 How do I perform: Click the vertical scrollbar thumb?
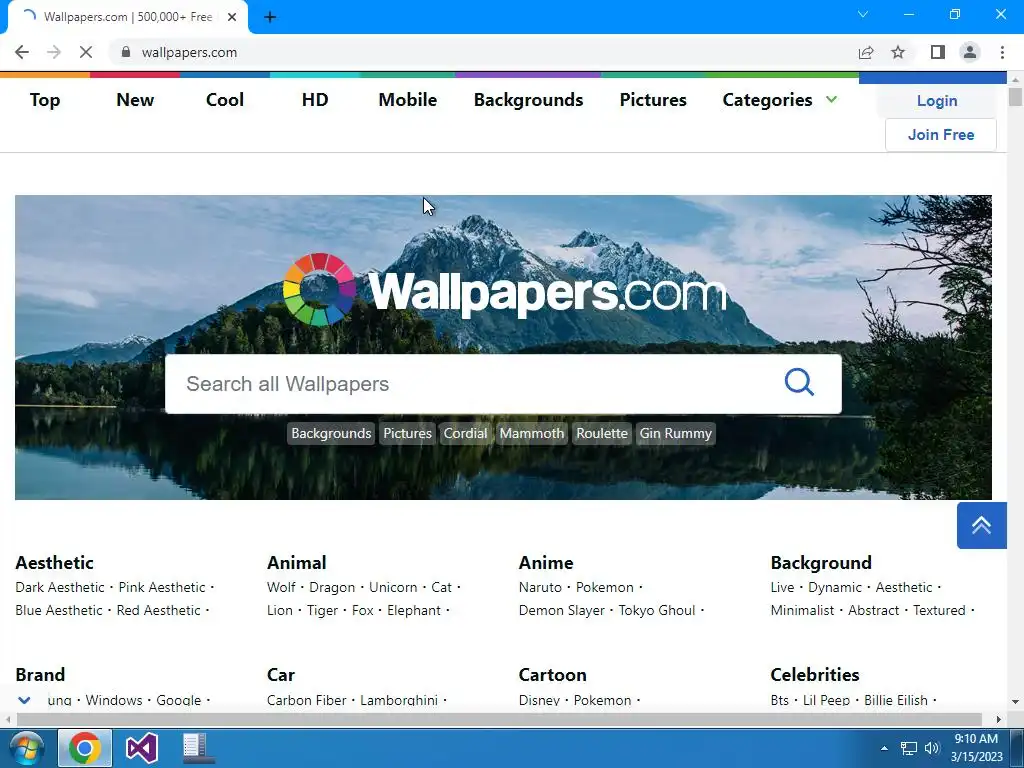[1016, 97]
